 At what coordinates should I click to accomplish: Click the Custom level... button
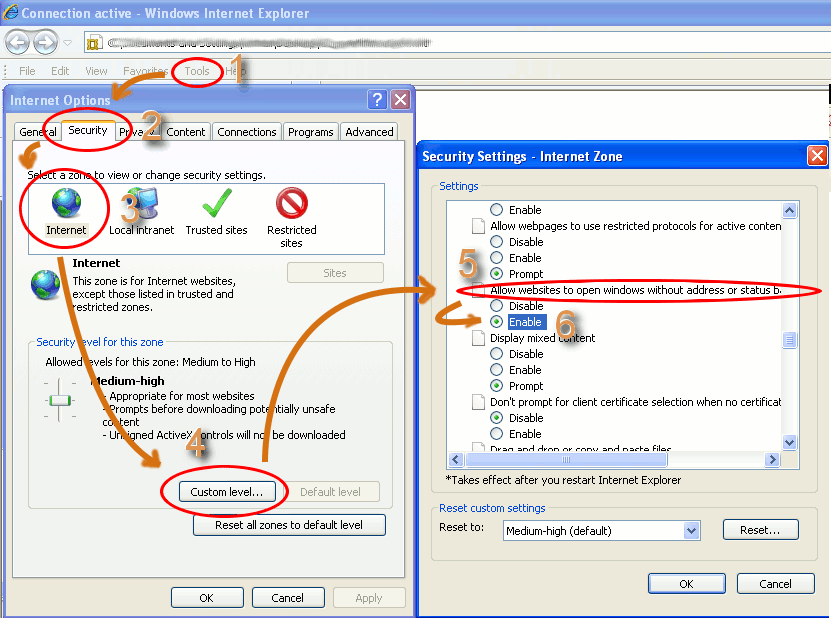[x=227, y=492]
